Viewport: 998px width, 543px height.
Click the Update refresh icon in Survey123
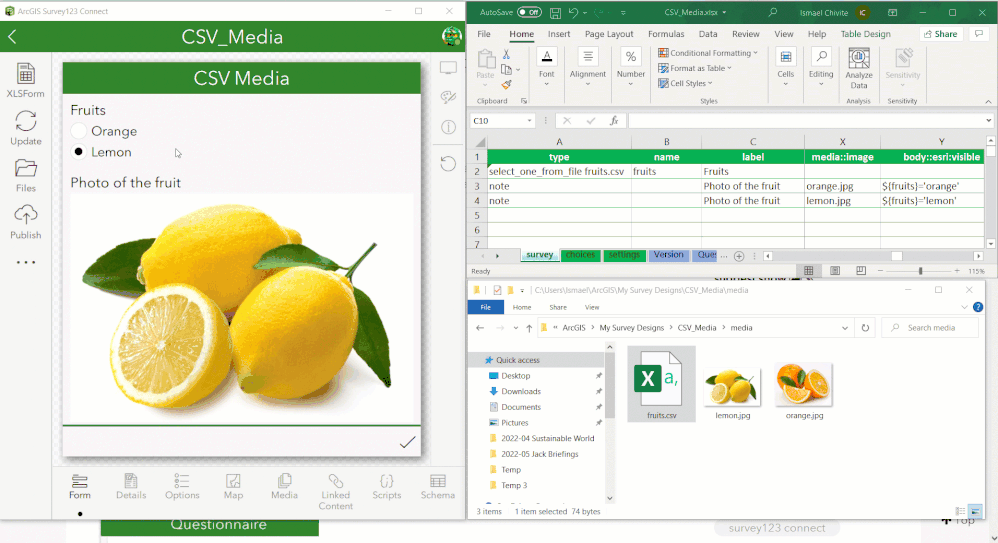coord(25,127)
